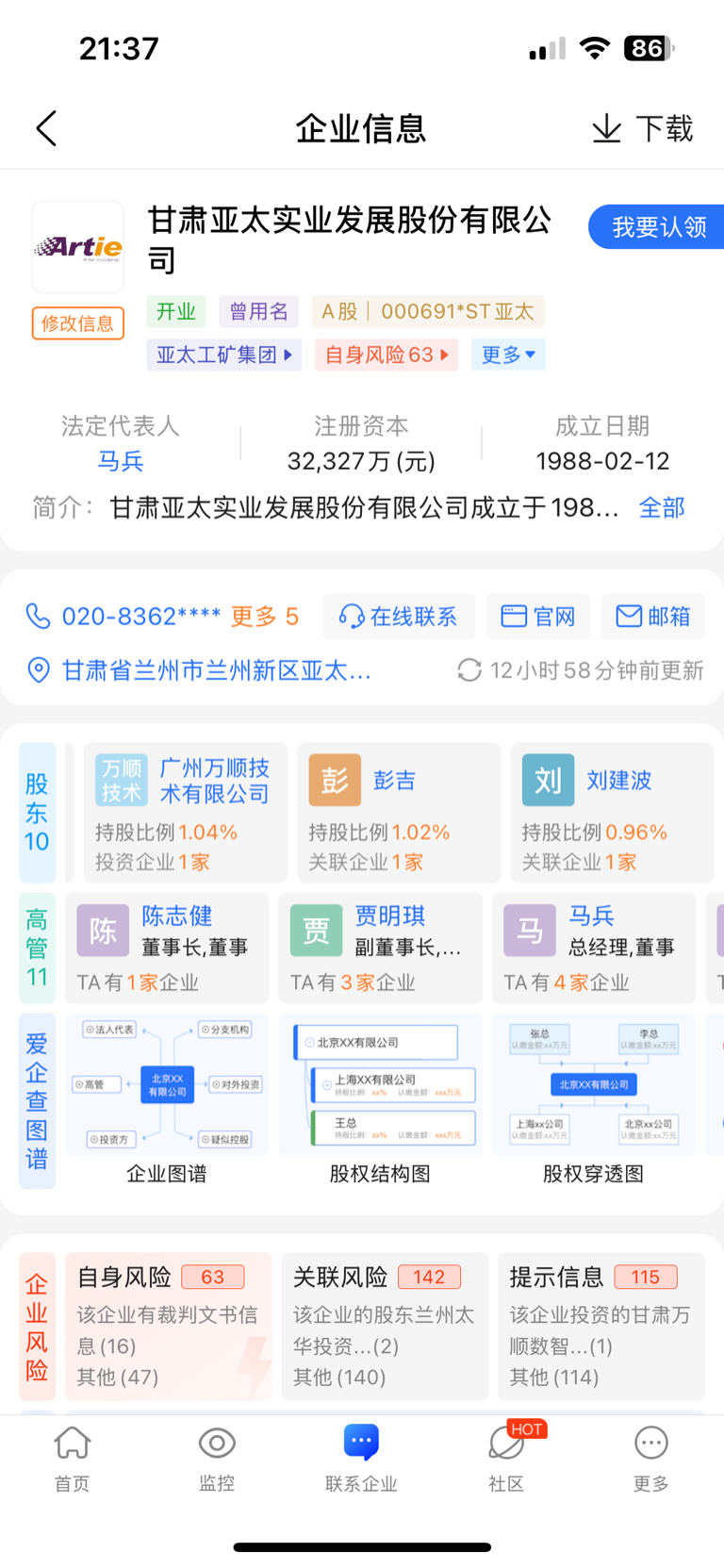Tap the 联系企业 chat bubble tab
Image resolution: width=724 pixels, height=1568 pixels.
coord(361,1459)
